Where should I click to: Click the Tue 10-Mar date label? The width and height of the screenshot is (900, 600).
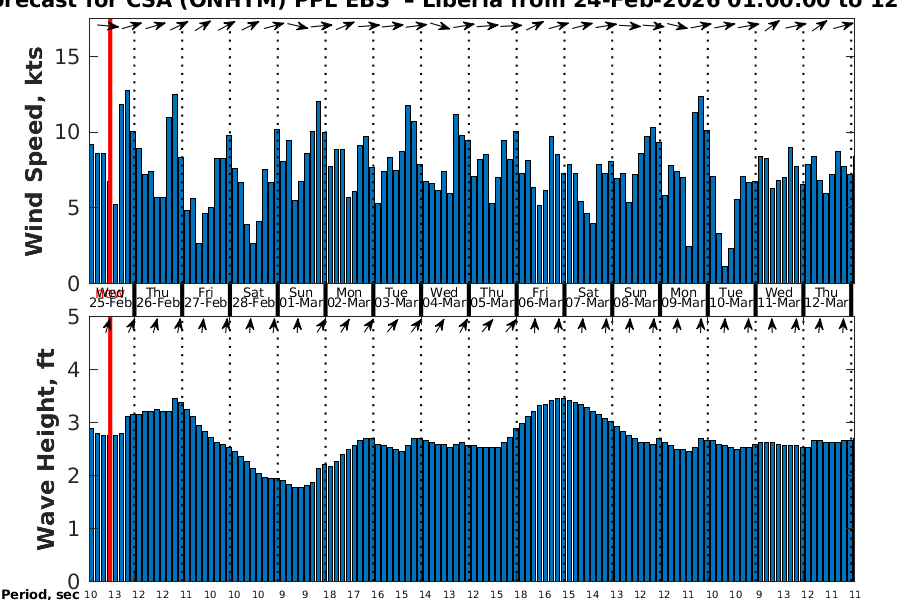click(731, 297)
